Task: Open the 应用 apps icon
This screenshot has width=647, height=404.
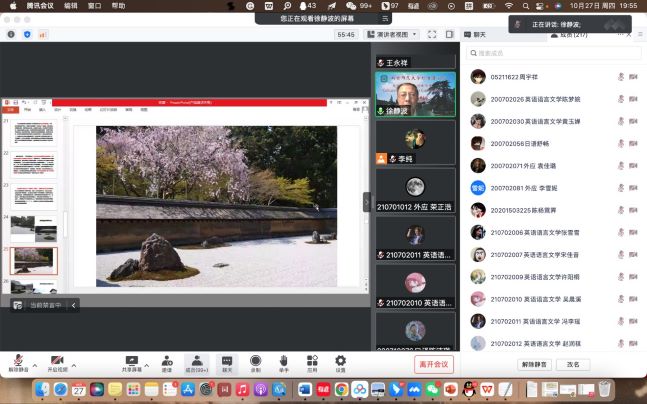Action: point(312,360)
